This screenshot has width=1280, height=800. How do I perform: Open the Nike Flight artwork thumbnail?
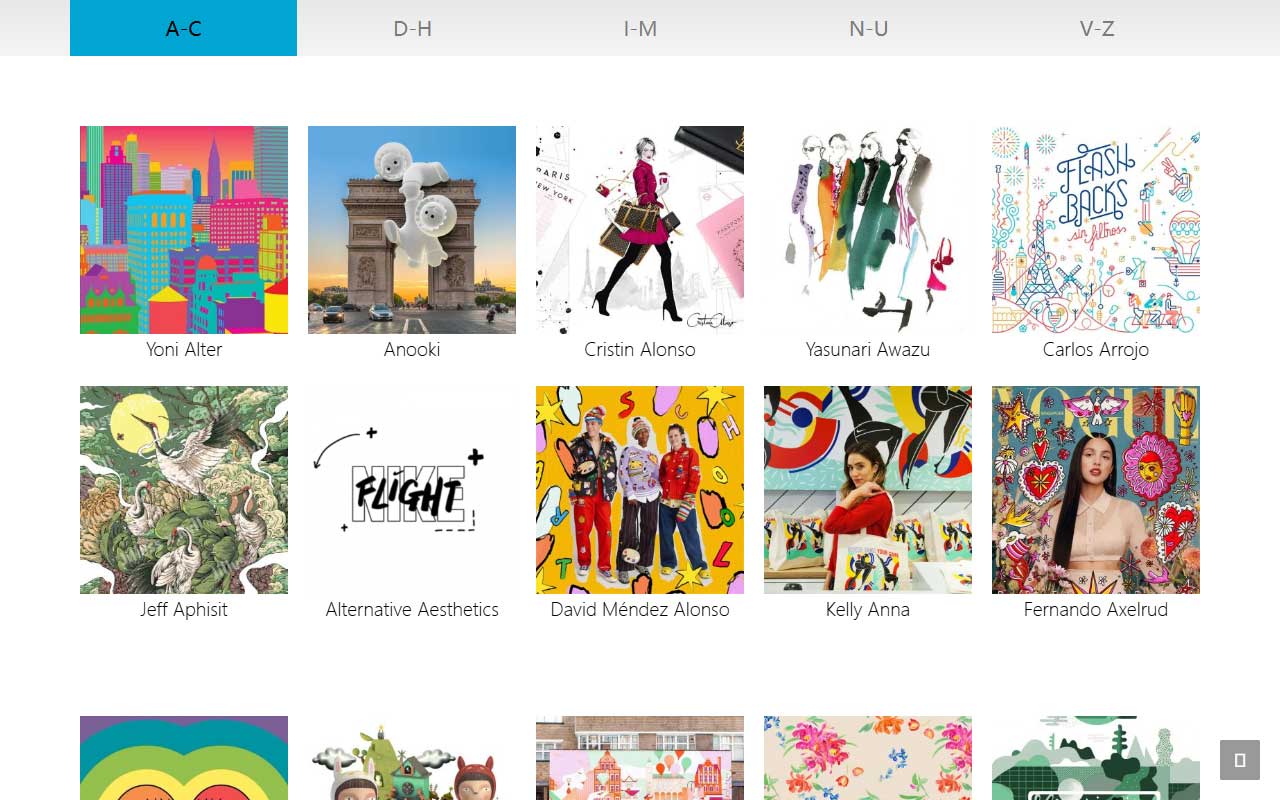(x=412, y=490)
